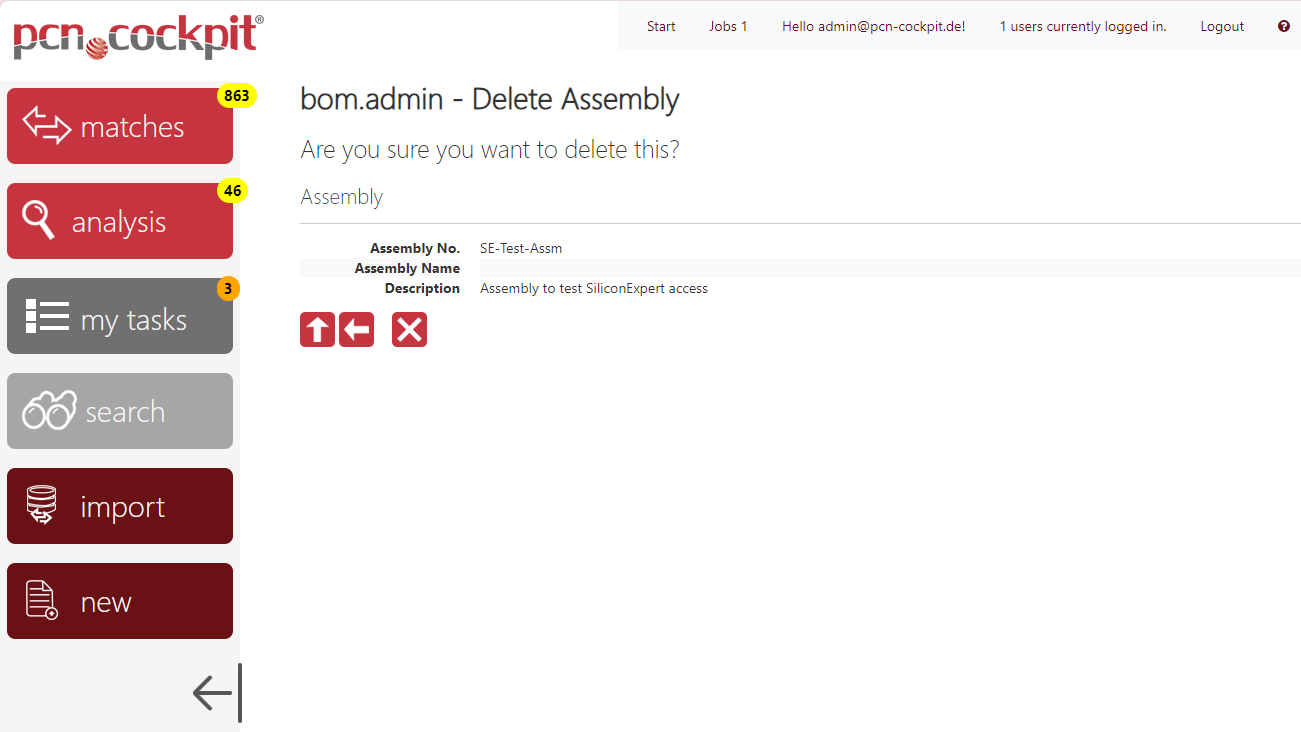Click the search binoculars icon
Screen dimensions: 1301x732
49,411
